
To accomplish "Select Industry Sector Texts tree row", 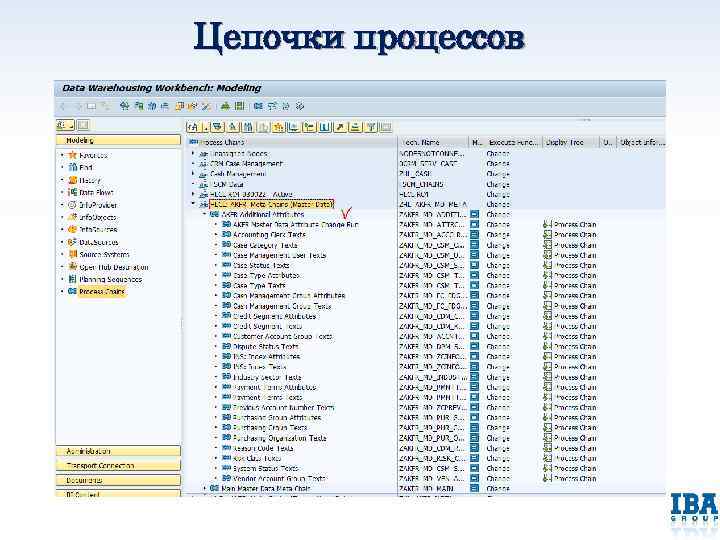I will point(267,377).
